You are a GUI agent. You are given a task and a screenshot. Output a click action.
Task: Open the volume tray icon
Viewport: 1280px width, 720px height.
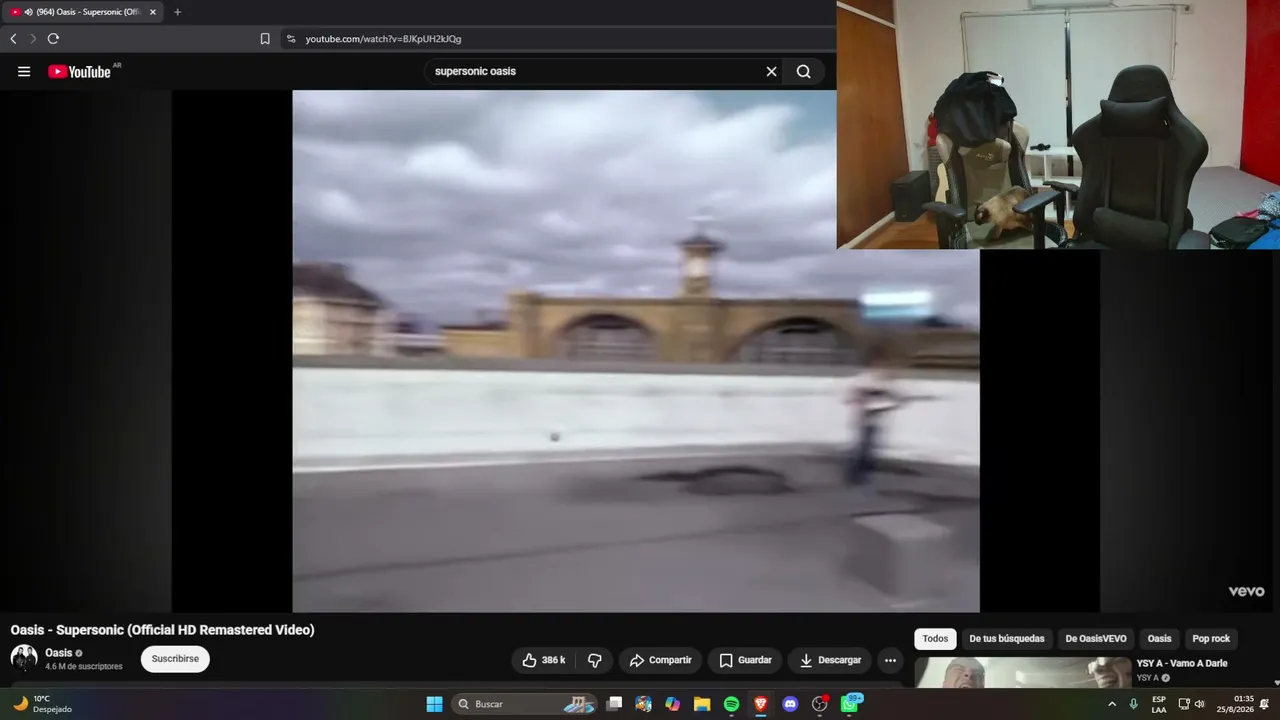coord(1200,704)
